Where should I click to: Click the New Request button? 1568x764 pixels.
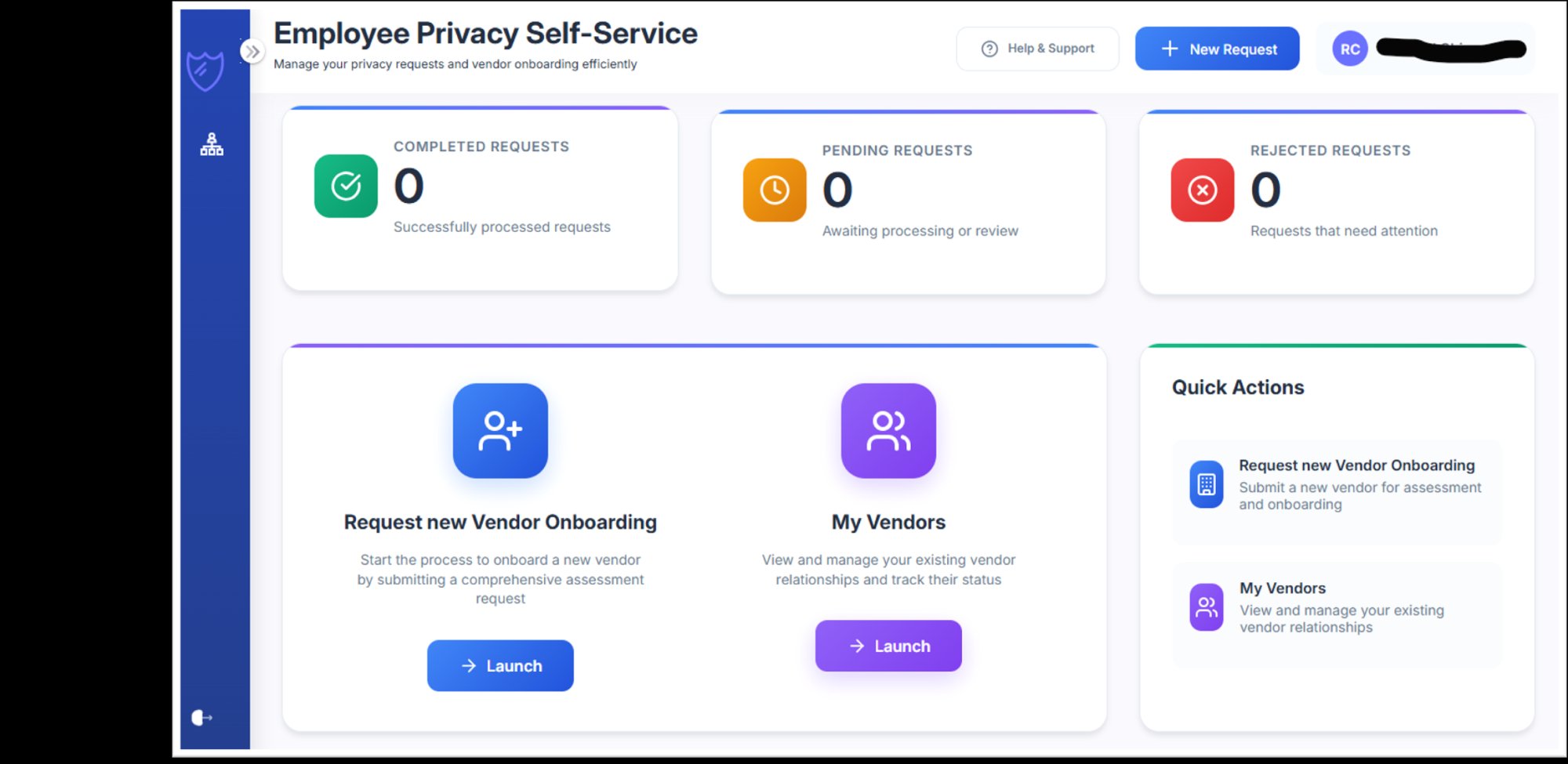coord(1217,48)
